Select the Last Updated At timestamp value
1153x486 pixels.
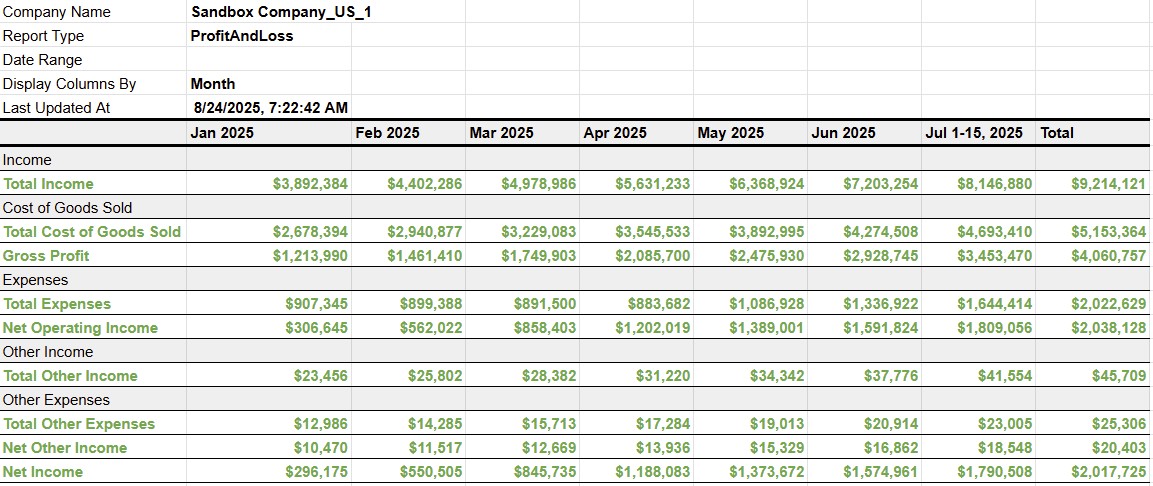(269, 108)
